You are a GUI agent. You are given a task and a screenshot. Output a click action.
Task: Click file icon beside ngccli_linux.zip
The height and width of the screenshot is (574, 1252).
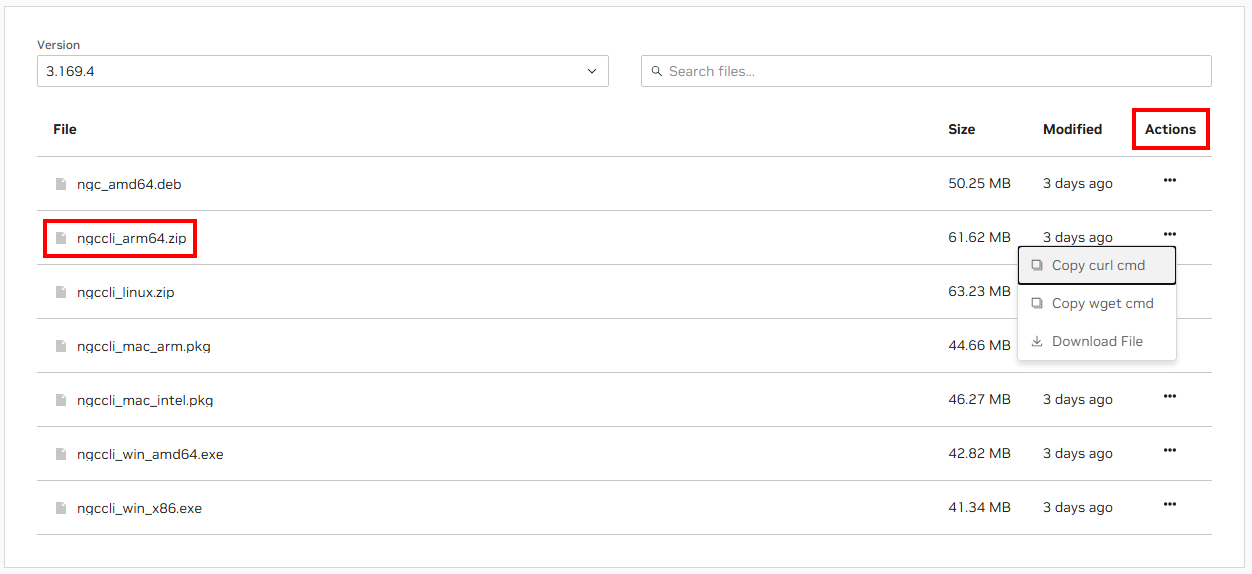pyautogui.click(x=61, y=292)
